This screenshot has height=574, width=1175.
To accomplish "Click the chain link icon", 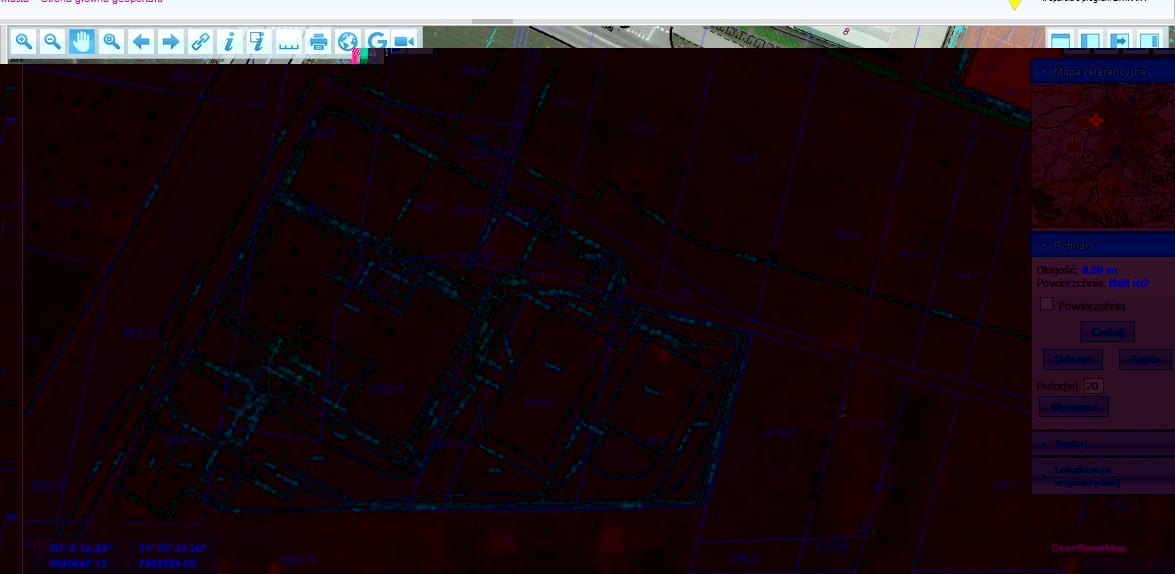I will (200, 41).
